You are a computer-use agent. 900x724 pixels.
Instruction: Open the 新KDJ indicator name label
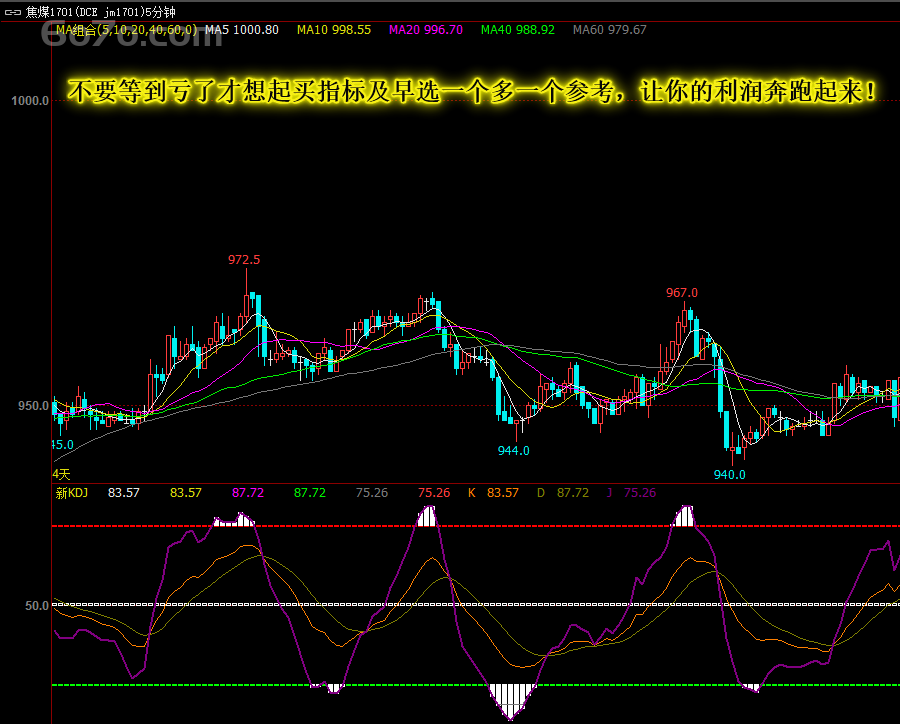pyautogui.click(x=72, y=493)
